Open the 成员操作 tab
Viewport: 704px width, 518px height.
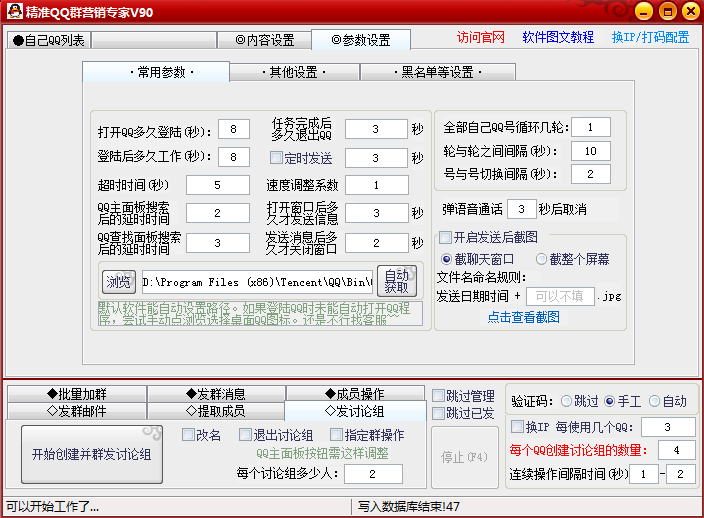tap(355, 394)
